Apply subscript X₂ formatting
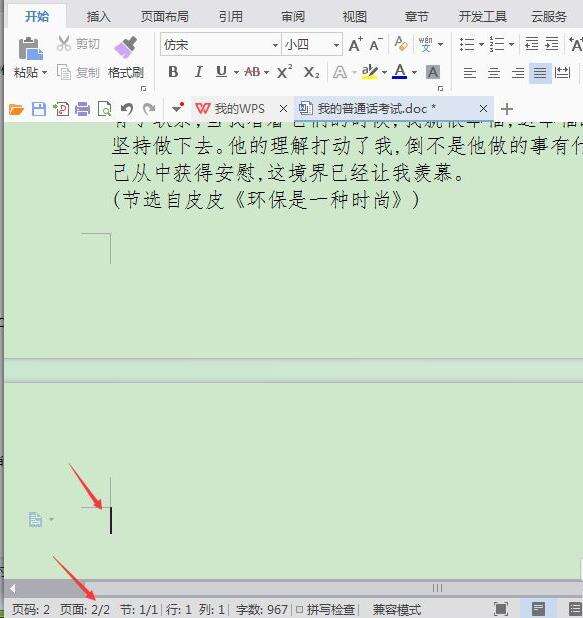583x618 pixels. click(x=311, y=72)
